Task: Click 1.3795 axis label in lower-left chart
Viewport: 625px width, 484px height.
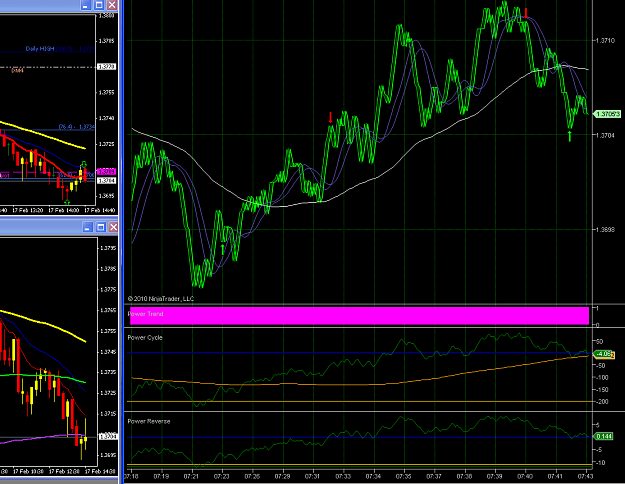Action: pos(108,248)
